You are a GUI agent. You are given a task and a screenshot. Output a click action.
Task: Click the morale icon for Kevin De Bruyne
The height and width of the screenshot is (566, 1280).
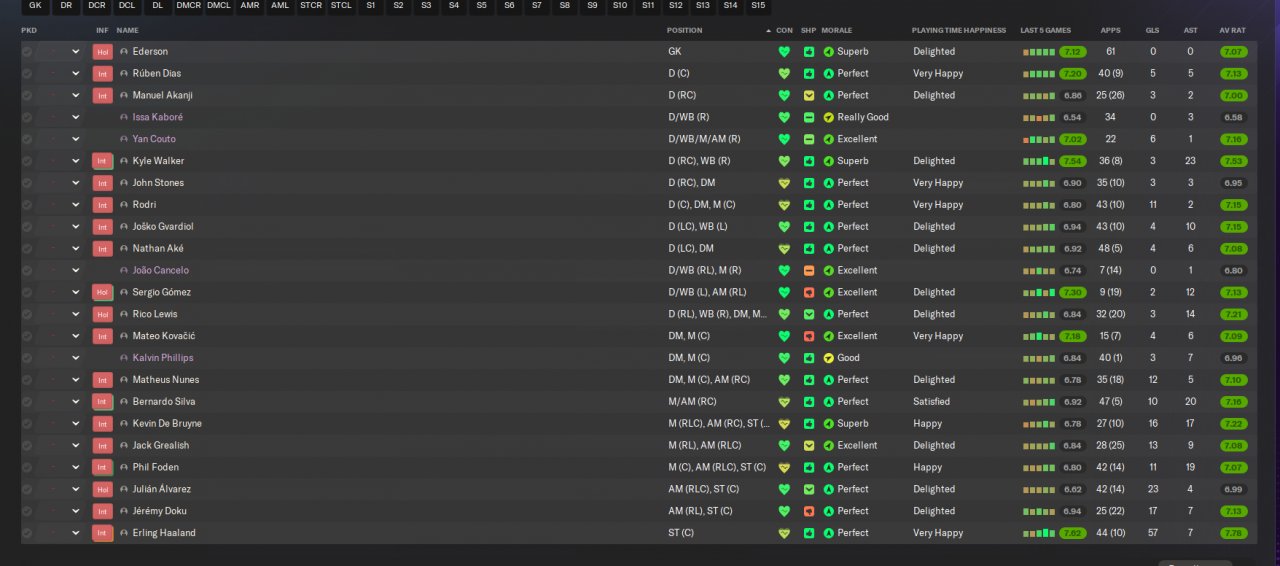point(828,424)
